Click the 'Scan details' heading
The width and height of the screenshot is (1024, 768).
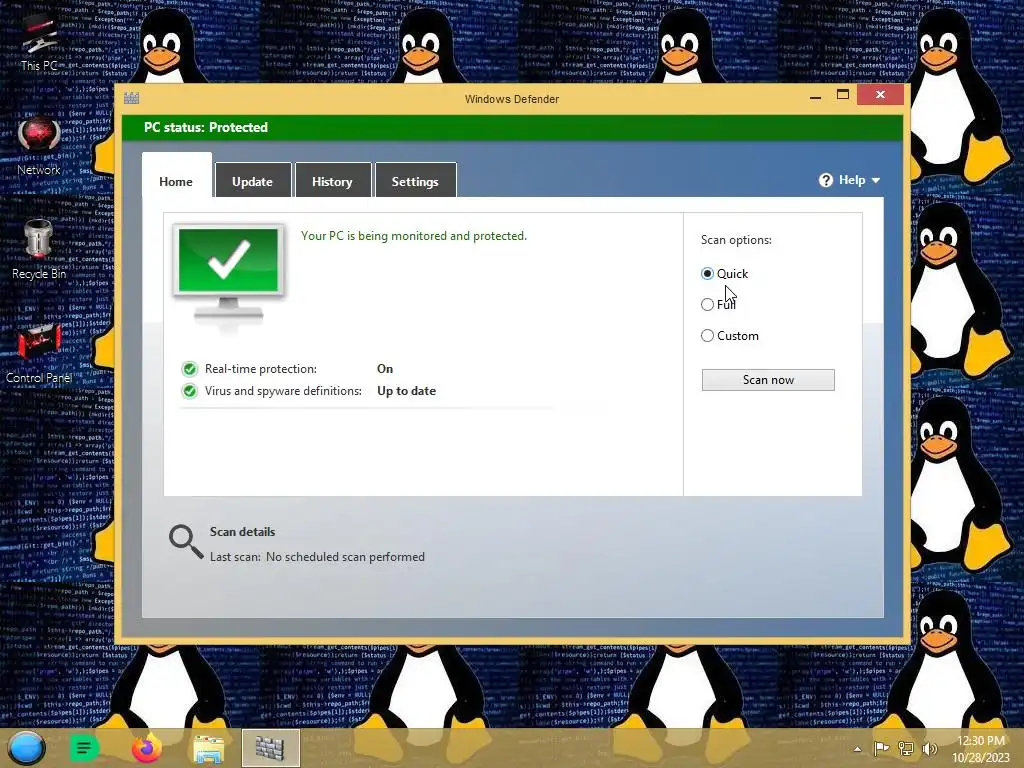(x=242, y=532)
